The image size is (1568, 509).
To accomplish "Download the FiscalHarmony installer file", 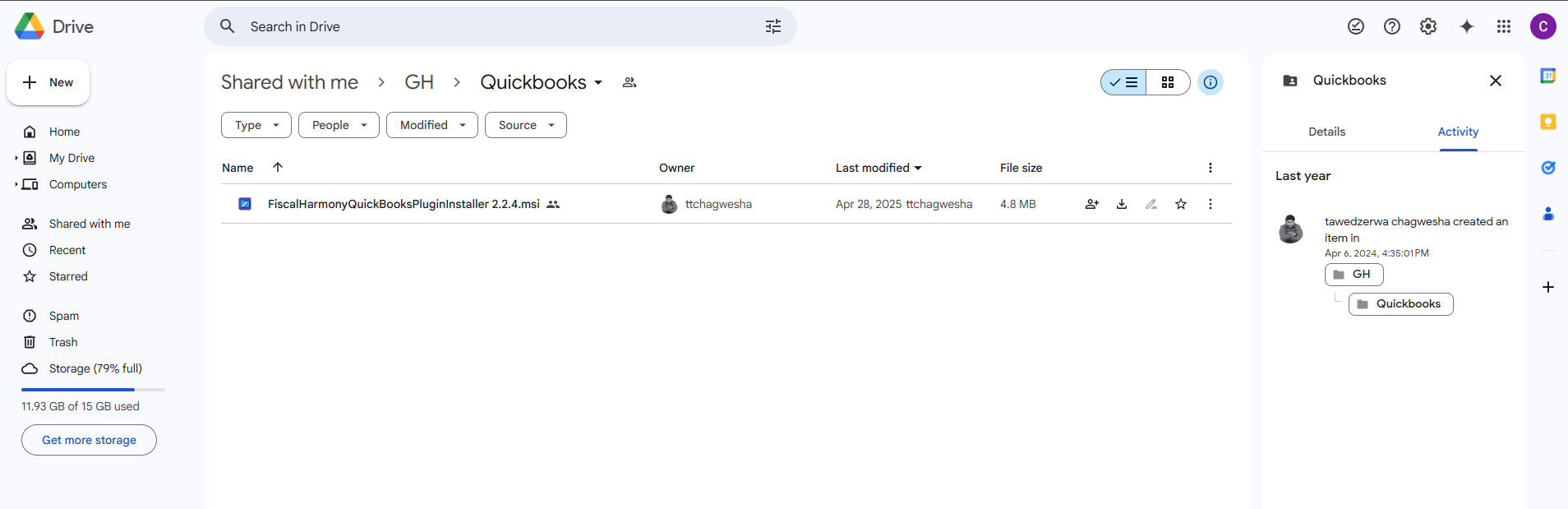I will [1122, 204].
